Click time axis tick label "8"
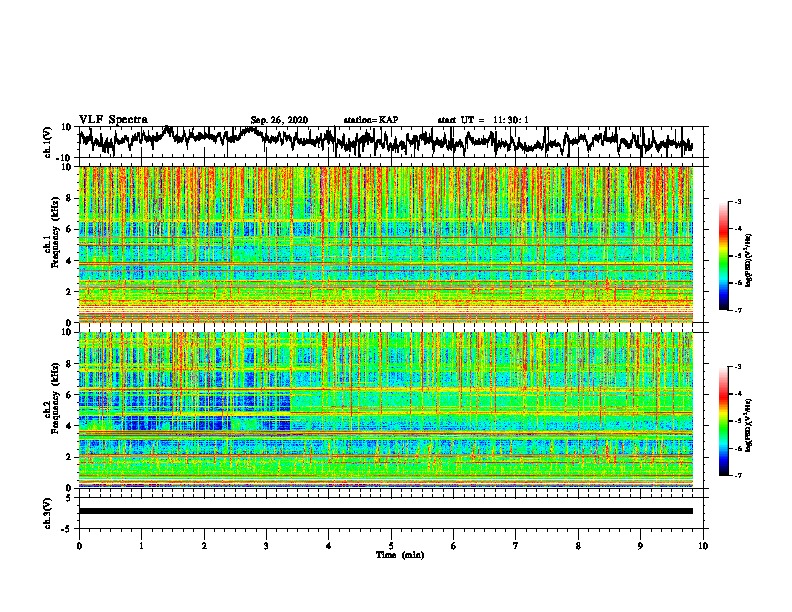792x612 pixels. pos(578,546)
